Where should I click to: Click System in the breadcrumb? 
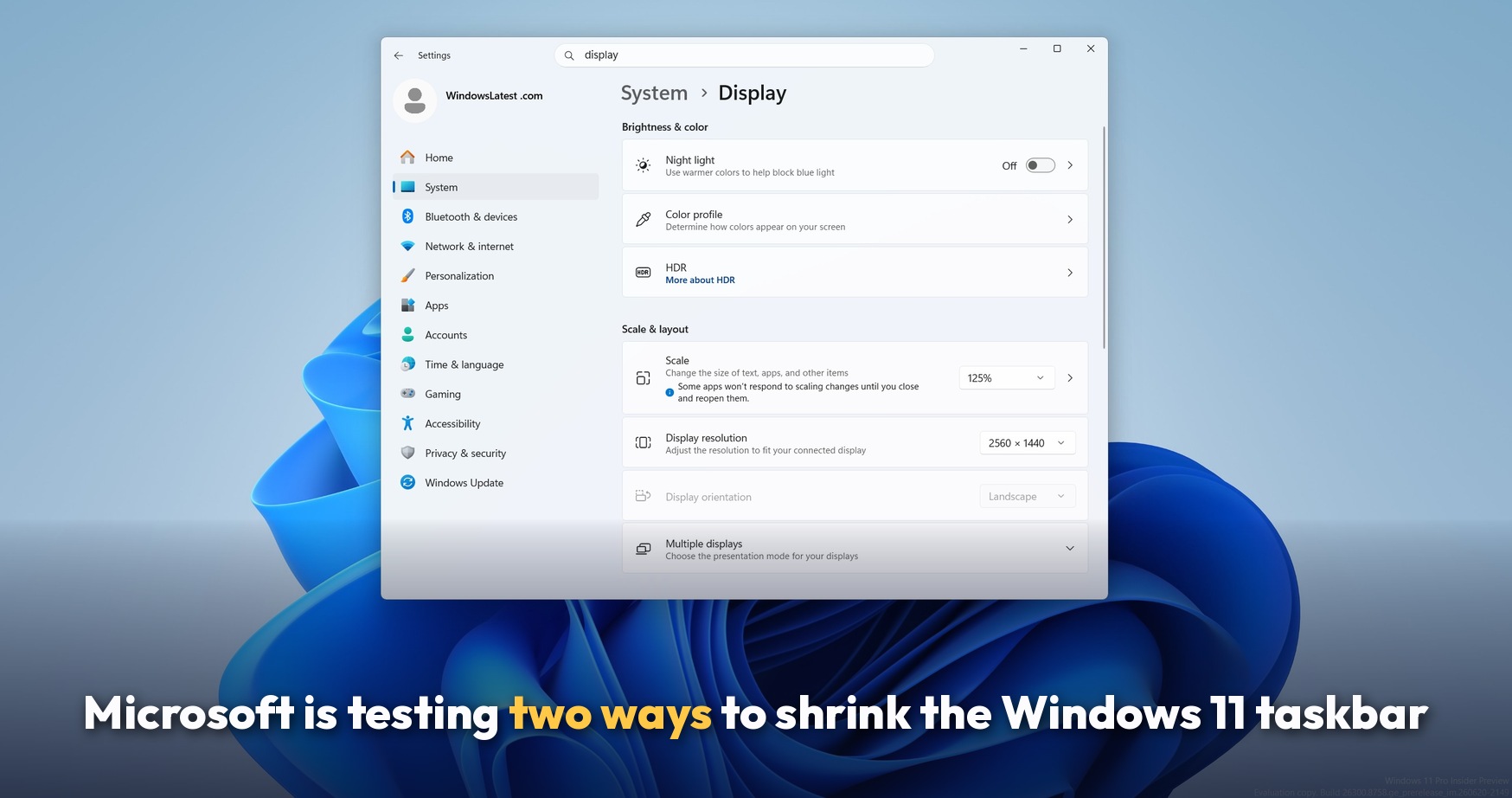pyautogui.click(x=654, y=93)
